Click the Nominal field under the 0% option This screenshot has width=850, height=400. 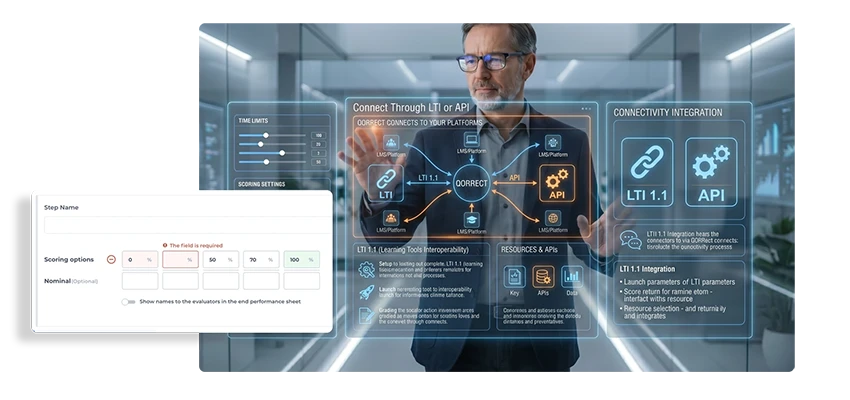pyautogui.click(x=140, y=281)
